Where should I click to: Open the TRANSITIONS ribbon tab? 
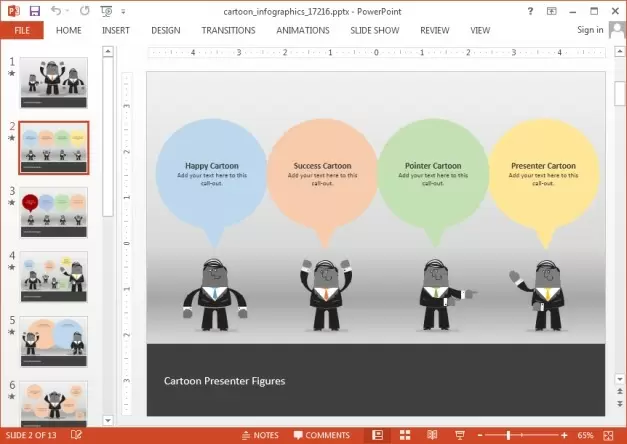coord(228,30)
